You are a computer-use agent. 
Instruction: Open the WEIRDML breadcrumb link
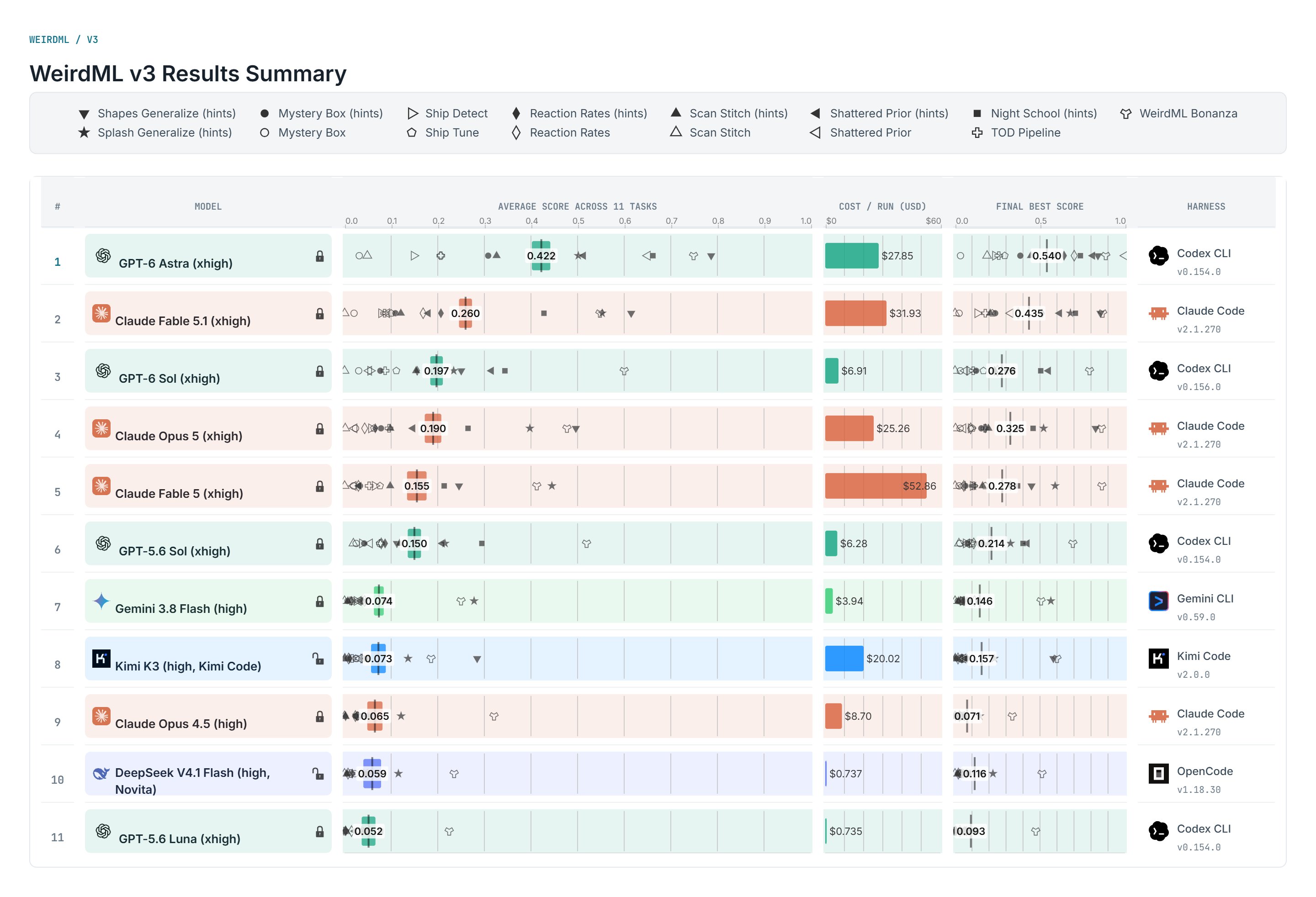click(49, 40)
